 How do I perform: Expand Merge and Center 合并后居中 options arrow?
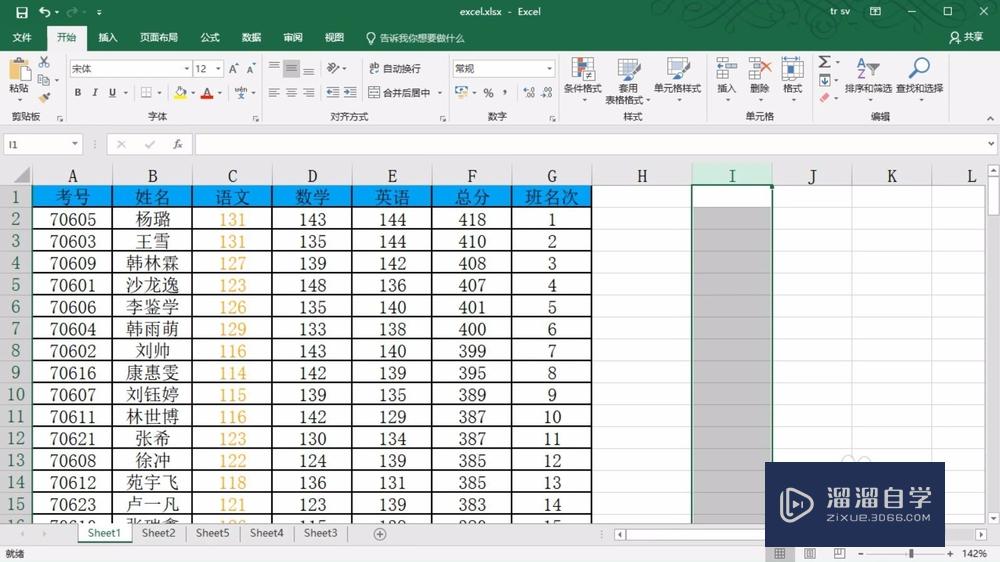(440, 93)
